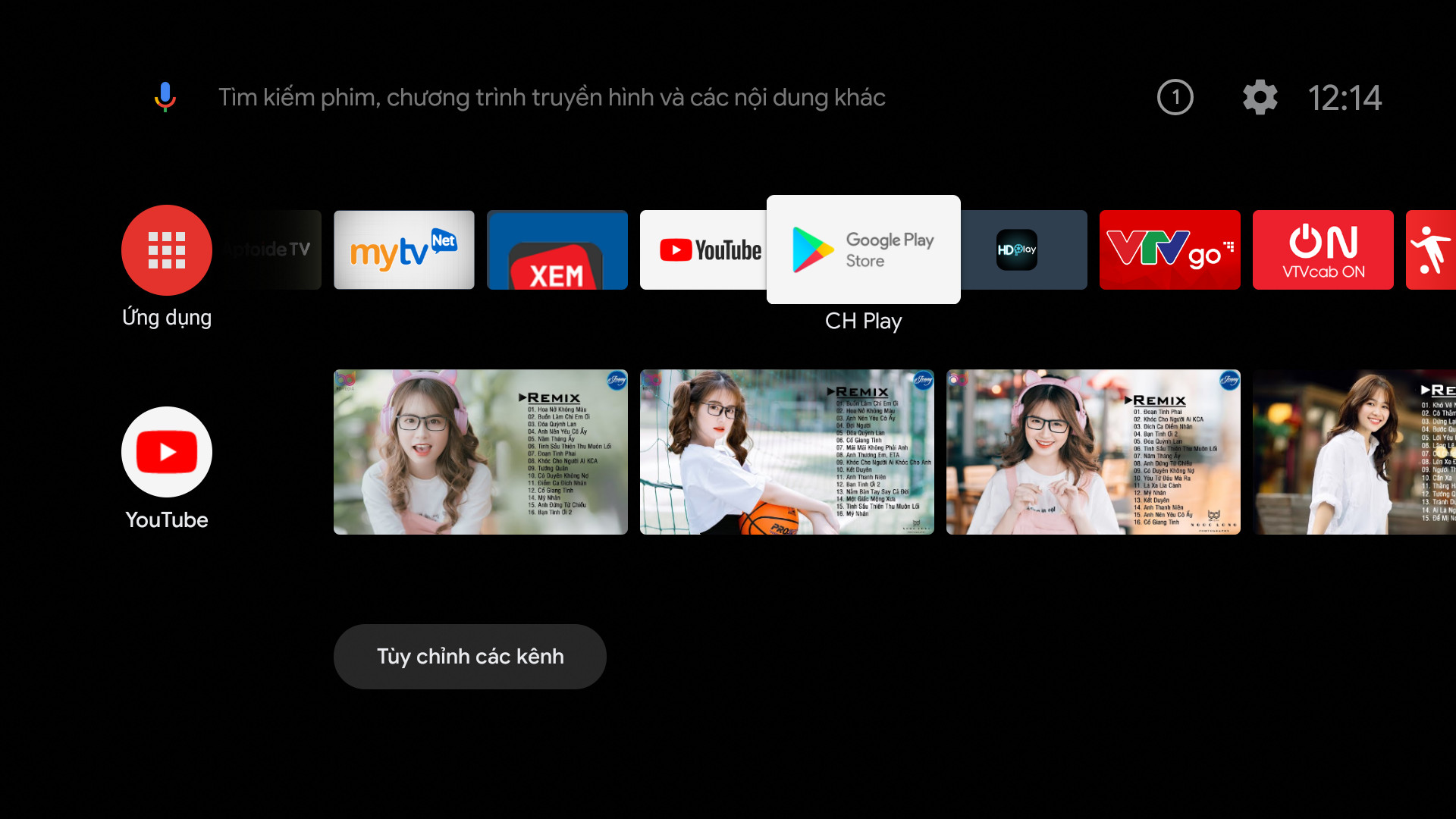Image resolution: width=1456 pixels, height=819 pixels.
Task: Select Tùy chỉnh các kênh button
Action: click(470, 656)
